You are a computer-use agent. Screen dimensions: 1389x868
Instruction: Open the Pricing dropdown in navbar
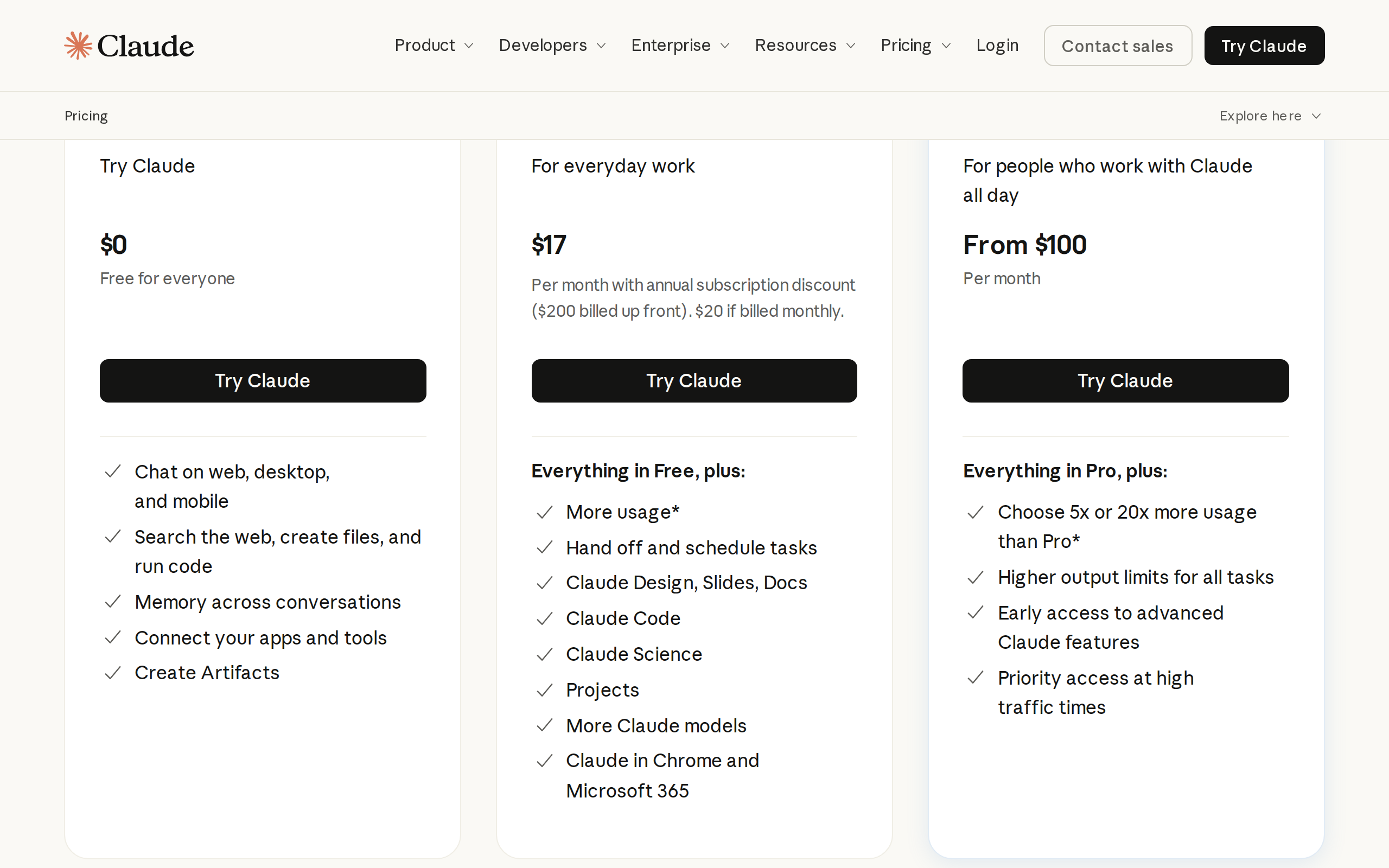tap(915, 46)
